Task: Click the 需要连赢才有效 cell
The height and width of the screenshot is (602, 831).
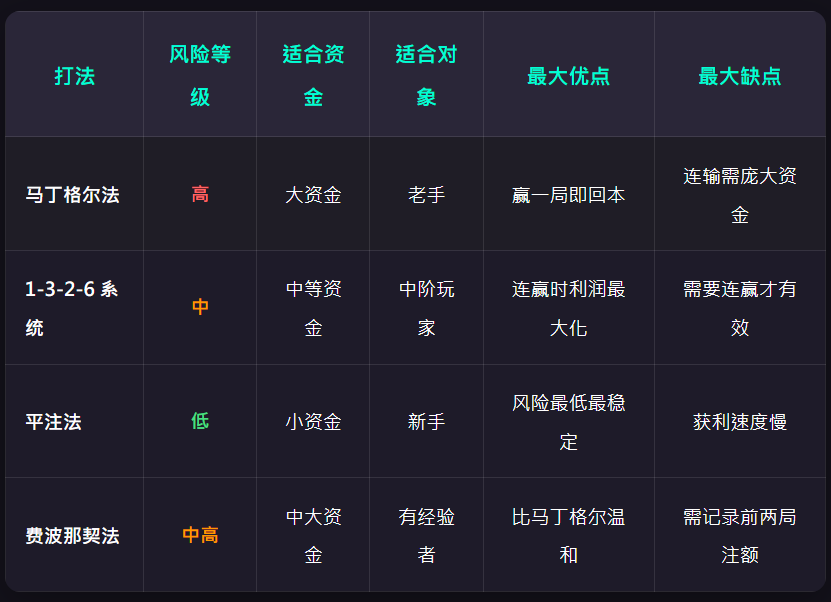Action: pos(740,308)
